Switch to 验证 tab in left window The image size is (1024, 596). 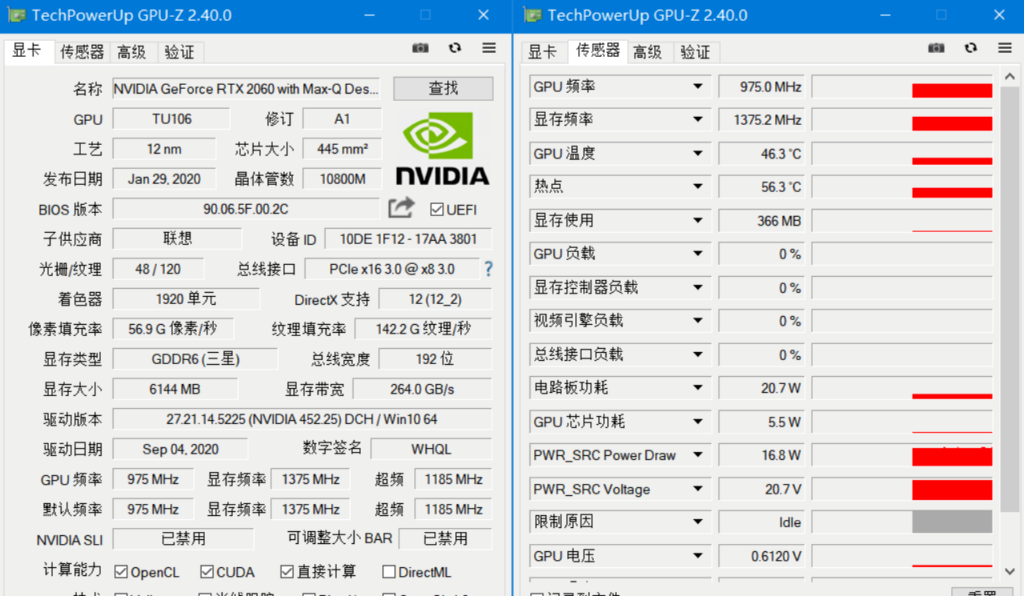(x=179, y=52)
